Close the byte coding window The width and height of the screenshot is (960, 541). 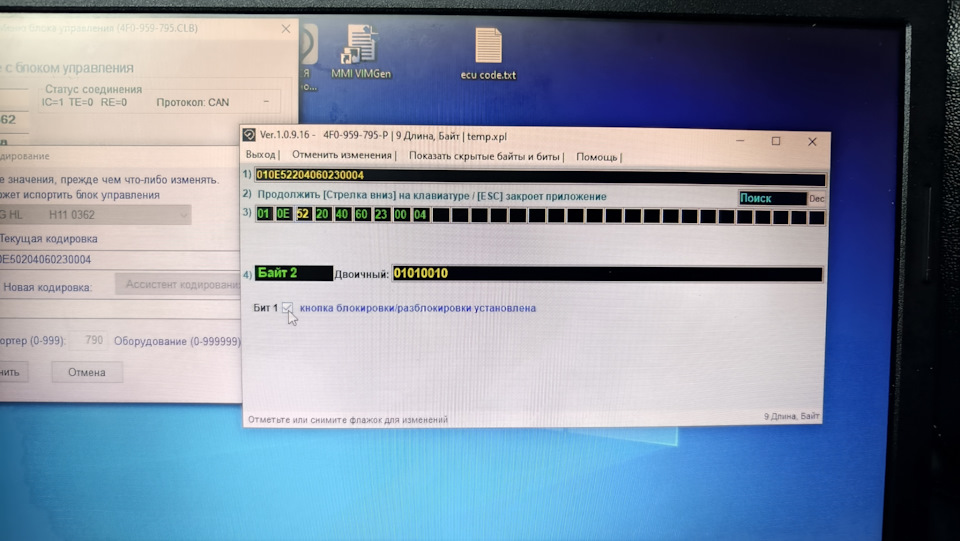click(x=812, y=141)
